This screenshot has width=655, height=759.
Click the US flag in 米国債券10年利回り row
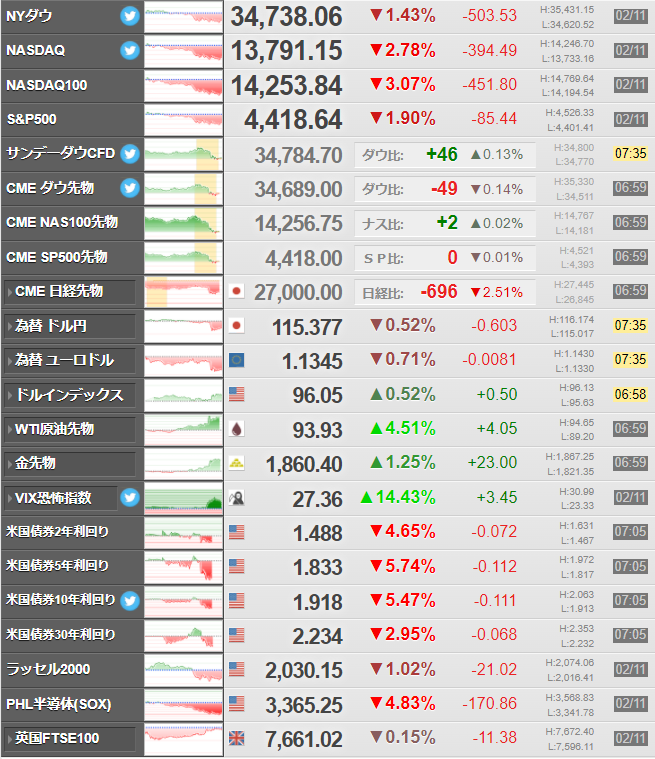click(x=236, y=601)
